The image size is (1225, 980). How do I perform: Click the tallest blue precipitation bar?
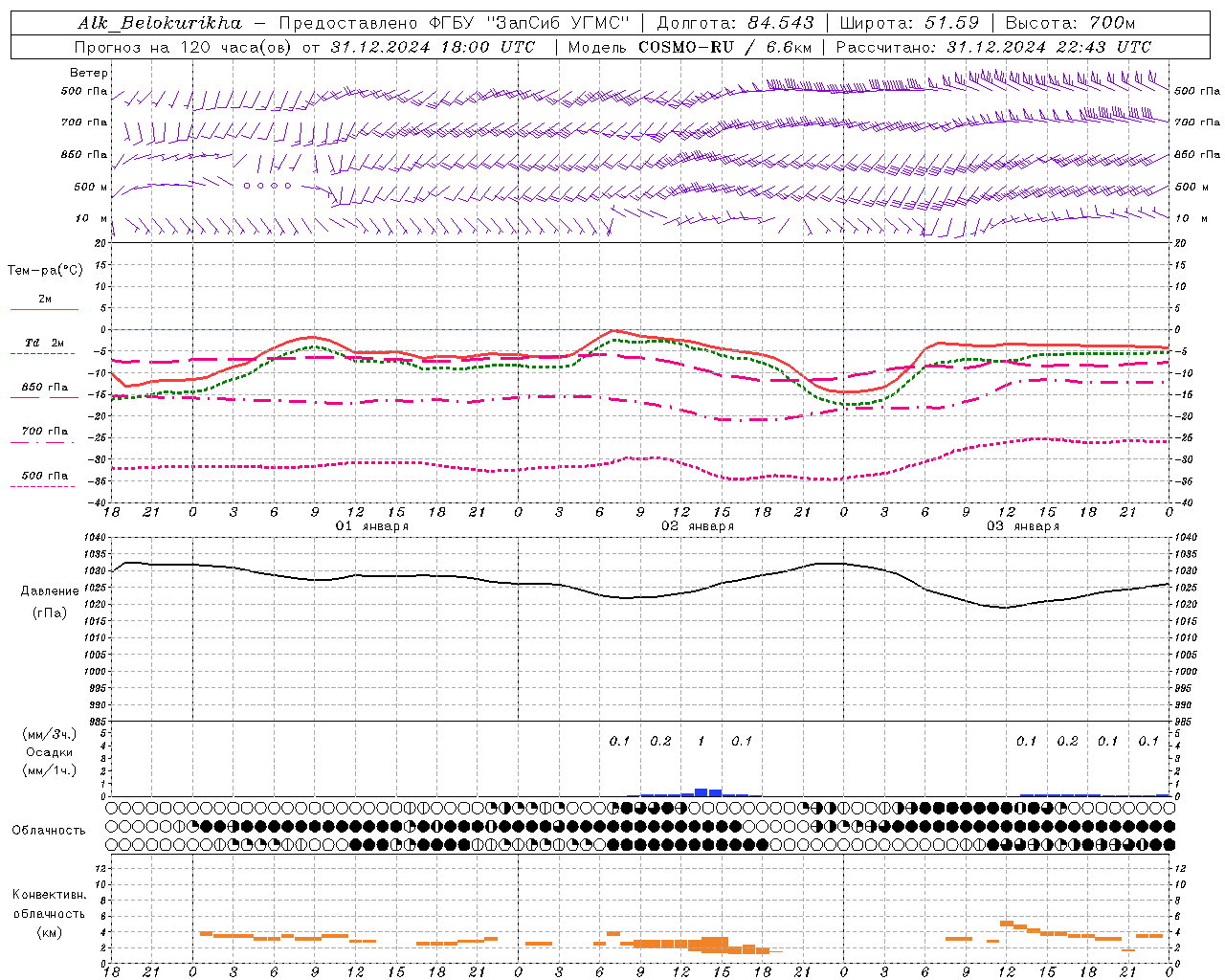pyautogui.click(x=701, y=792)
